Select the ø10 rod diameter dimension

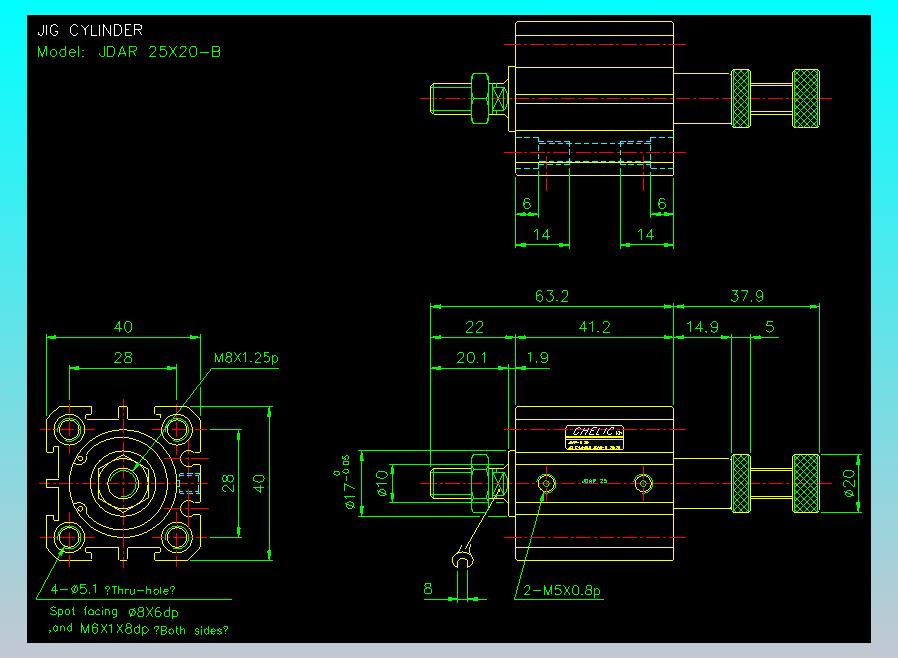[x=382, y=483]
